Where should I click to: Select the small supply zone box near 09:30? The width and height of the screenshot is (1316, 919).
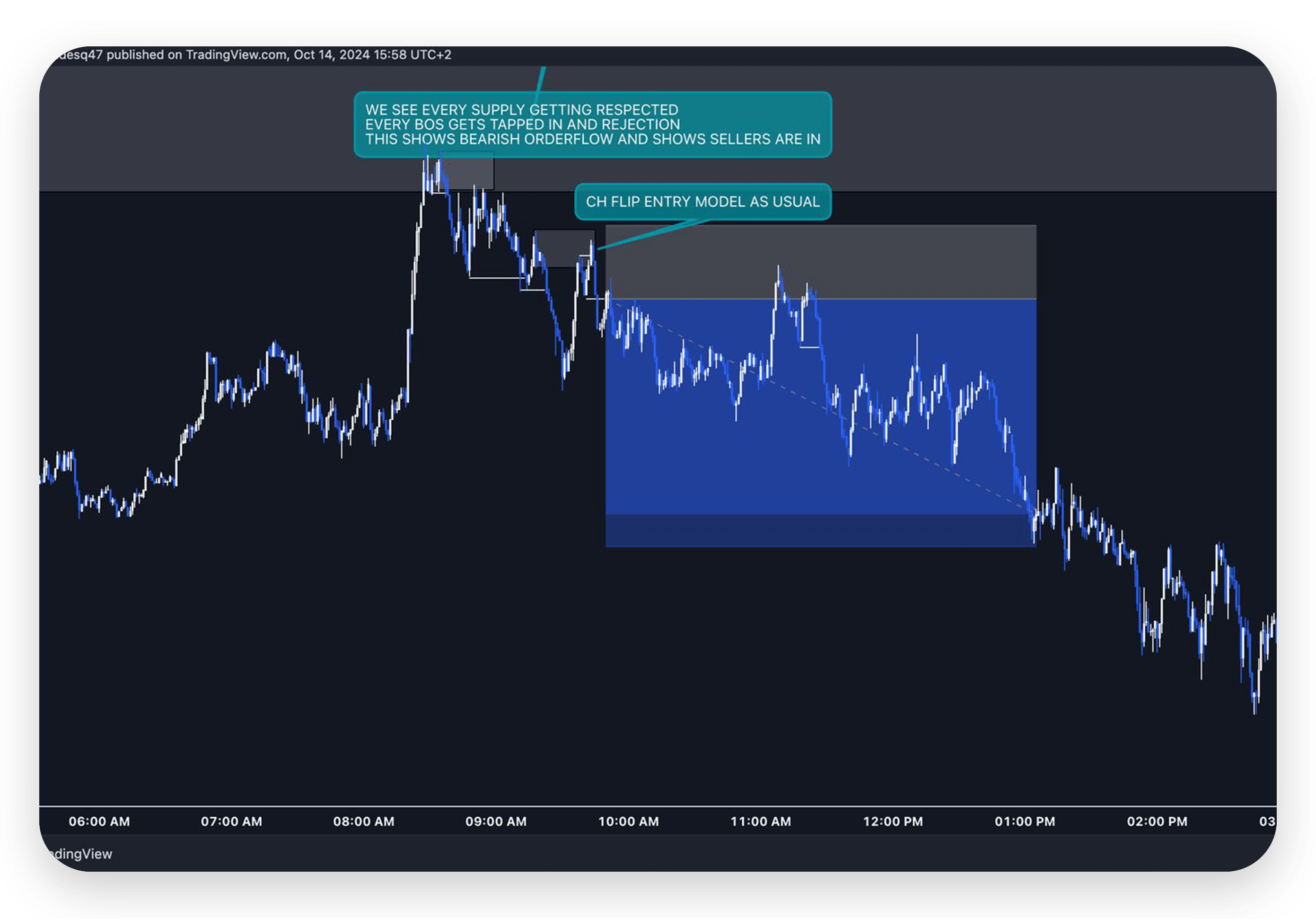564,249
